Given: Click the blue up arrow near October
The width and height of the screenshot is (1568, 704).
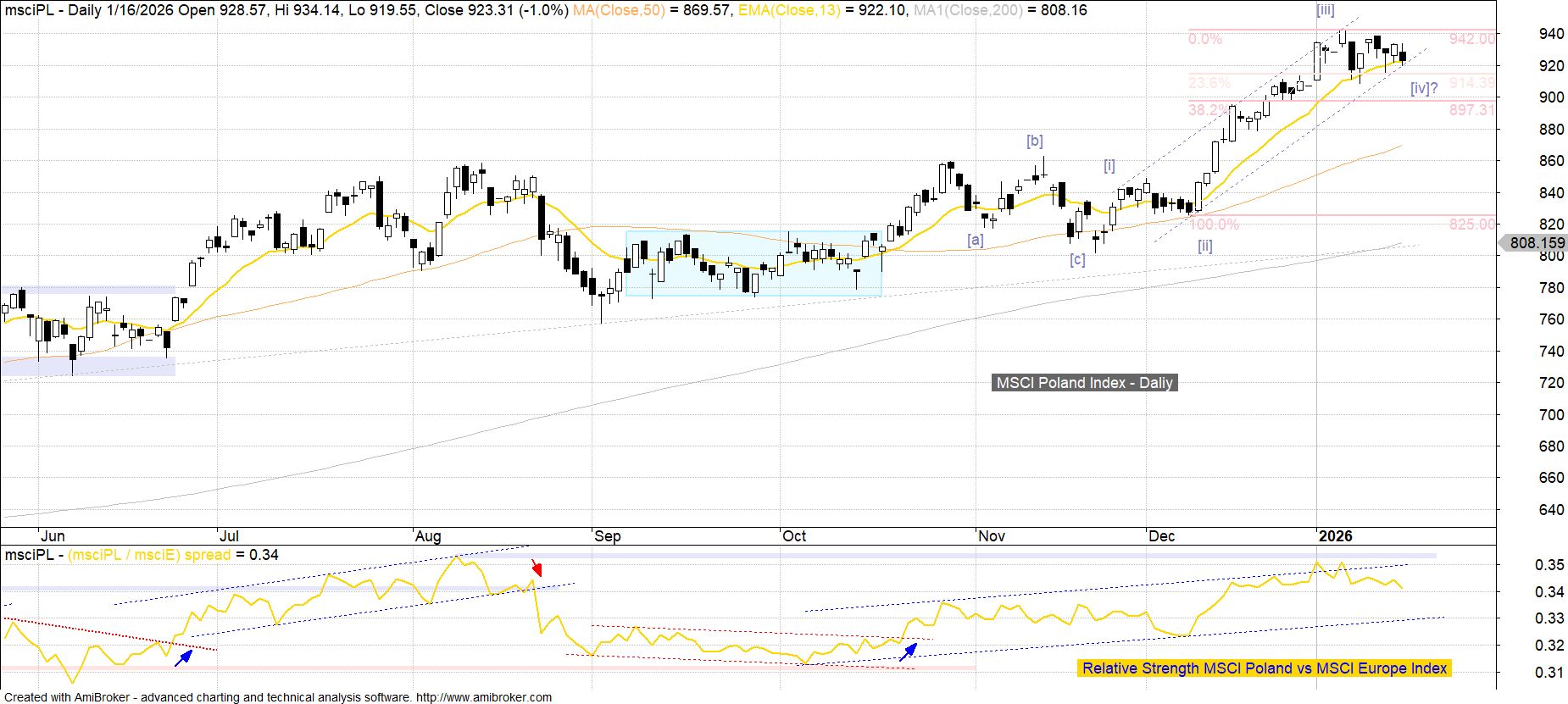Looking at the screenshot, I should click(908, 651).
